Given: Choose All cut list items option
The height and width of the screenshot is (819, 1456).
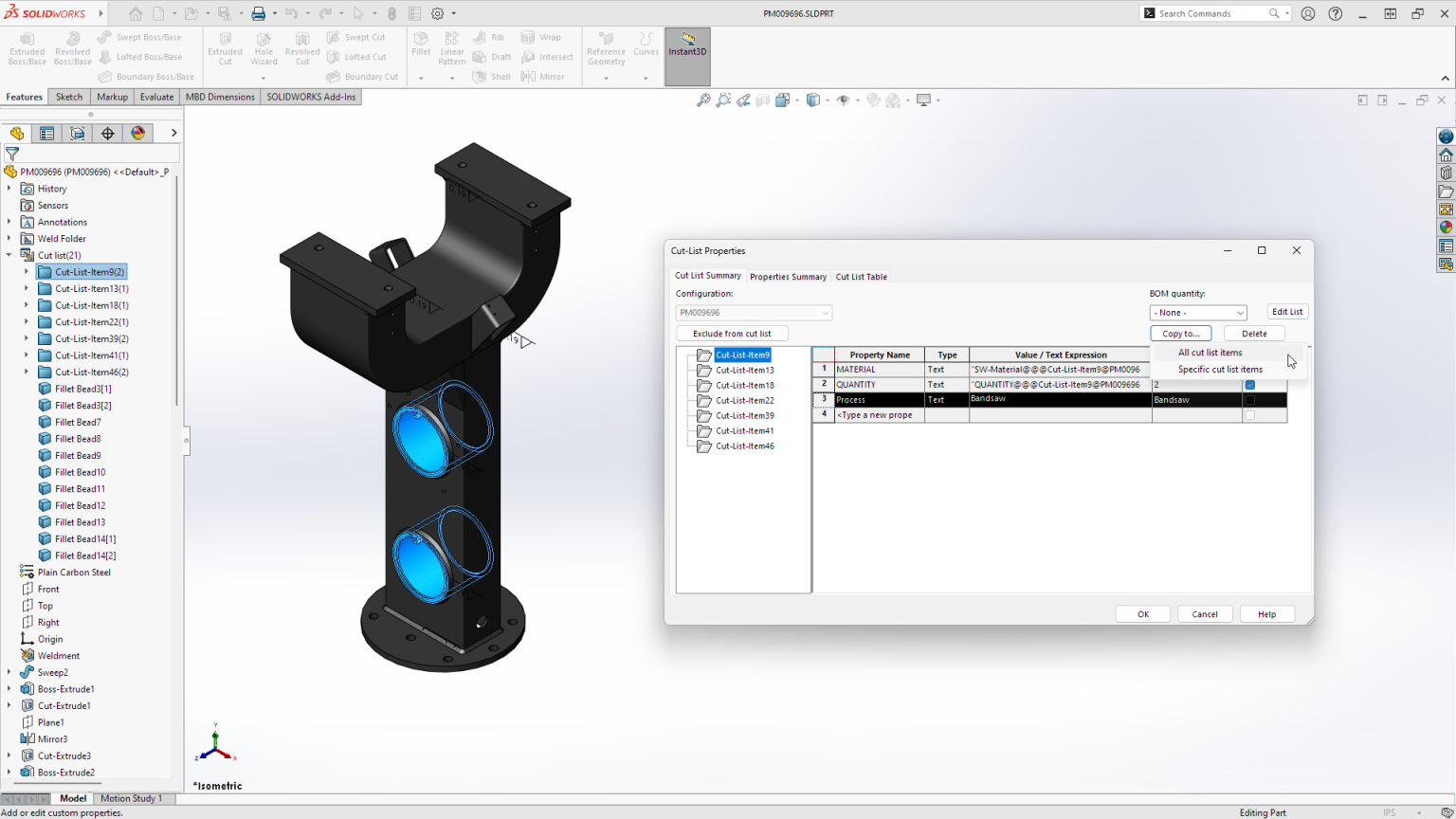Looking at the screenshot, I should coord(1210,352).
